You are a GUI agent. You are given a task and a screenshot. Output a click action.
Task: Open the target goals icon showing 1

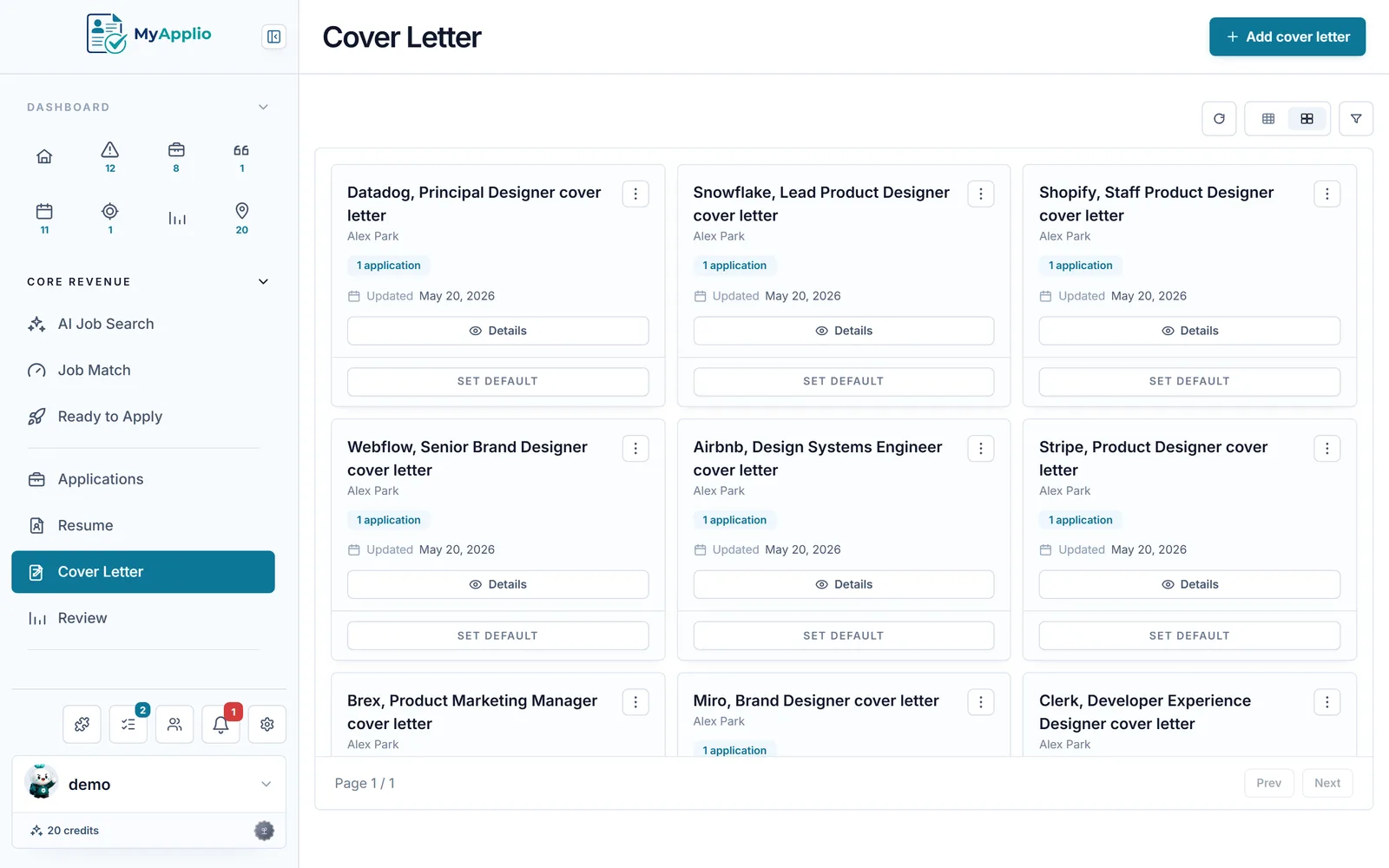point(110,218)
